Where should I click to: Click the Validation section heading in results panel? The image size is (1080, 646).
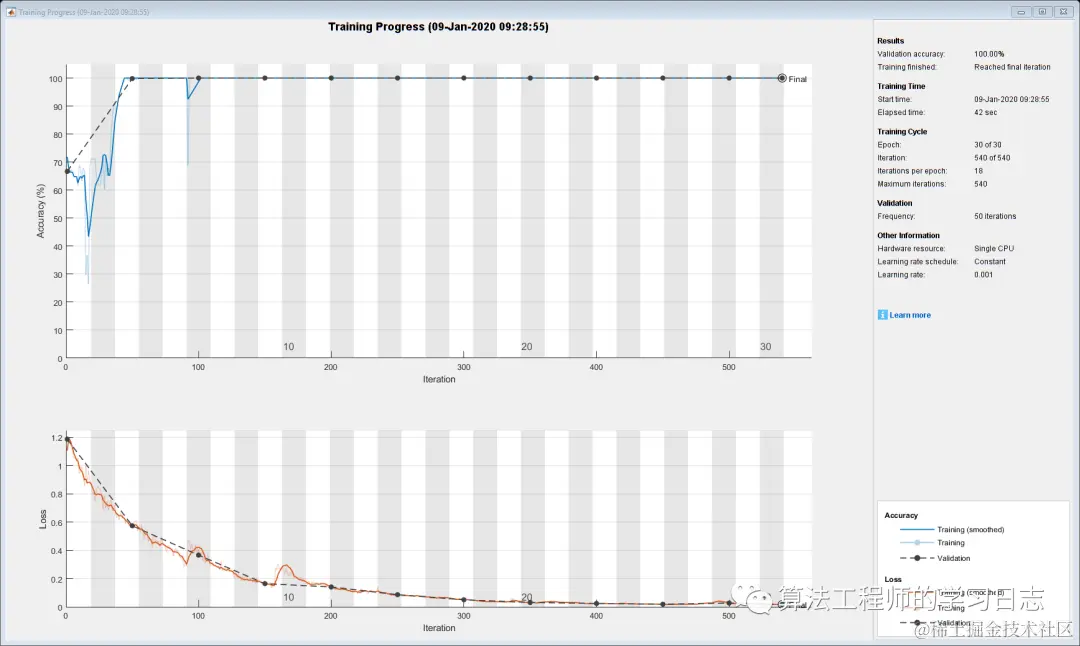click(x=894, y=203)
